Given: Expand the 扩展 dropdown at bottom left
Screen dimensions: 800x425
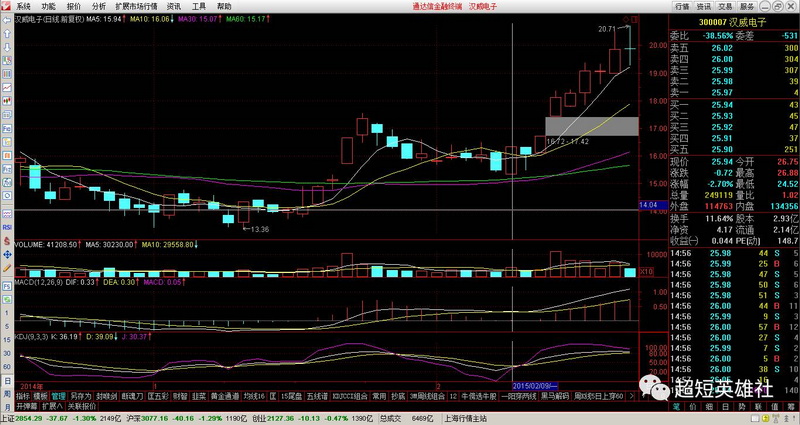Looking at the screenshot, I should coord(51,406).
